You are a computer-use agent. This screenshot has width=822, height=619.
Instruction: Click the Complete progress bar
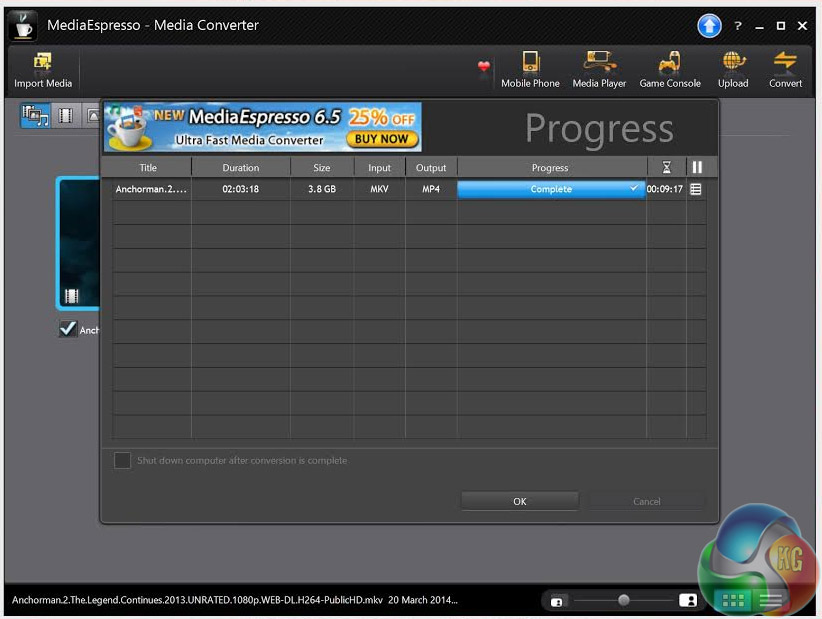(x=551, y=189)
